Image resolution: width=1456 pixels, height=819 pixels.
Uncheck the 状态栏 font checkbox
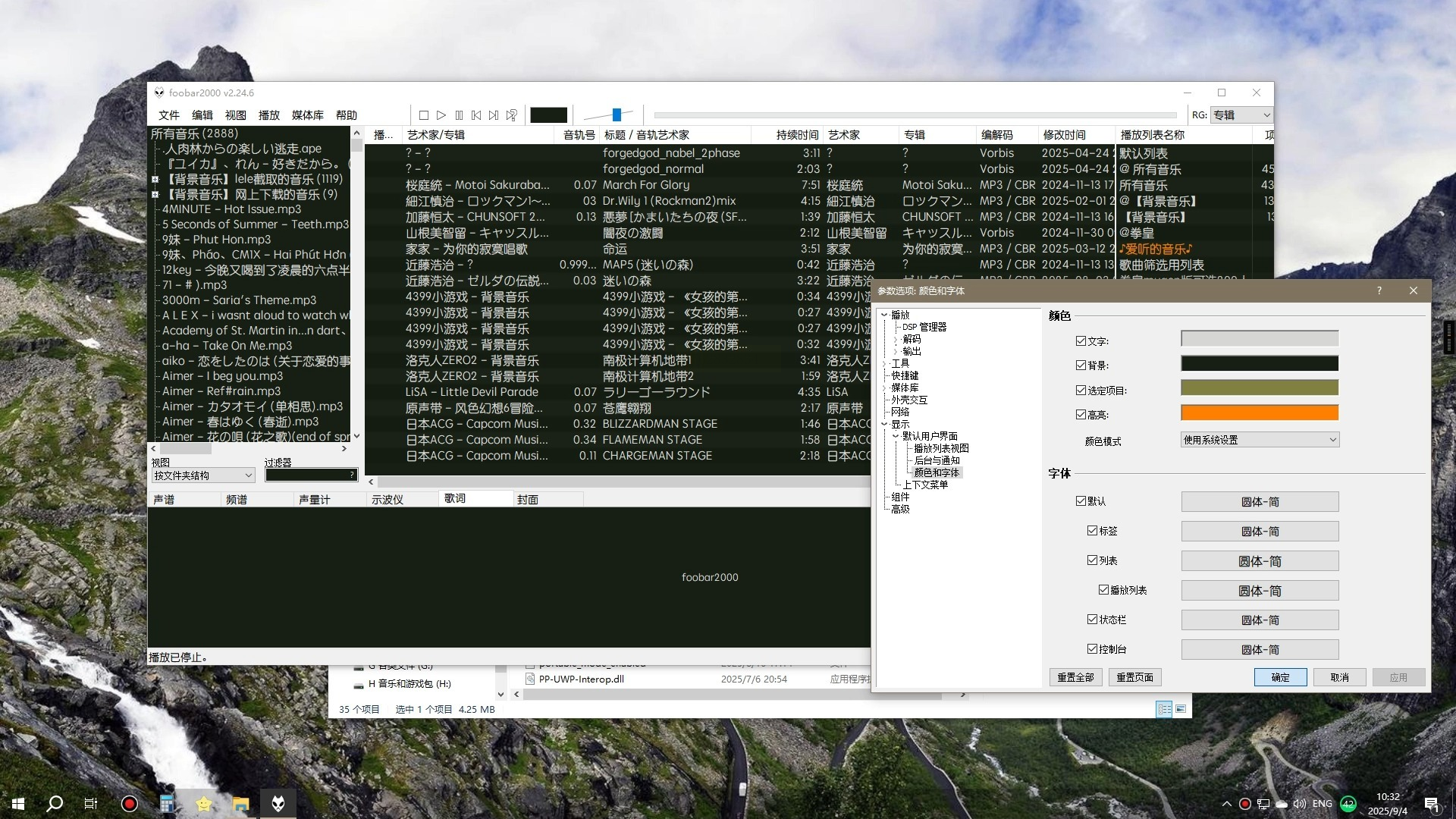coord(1092,619)
